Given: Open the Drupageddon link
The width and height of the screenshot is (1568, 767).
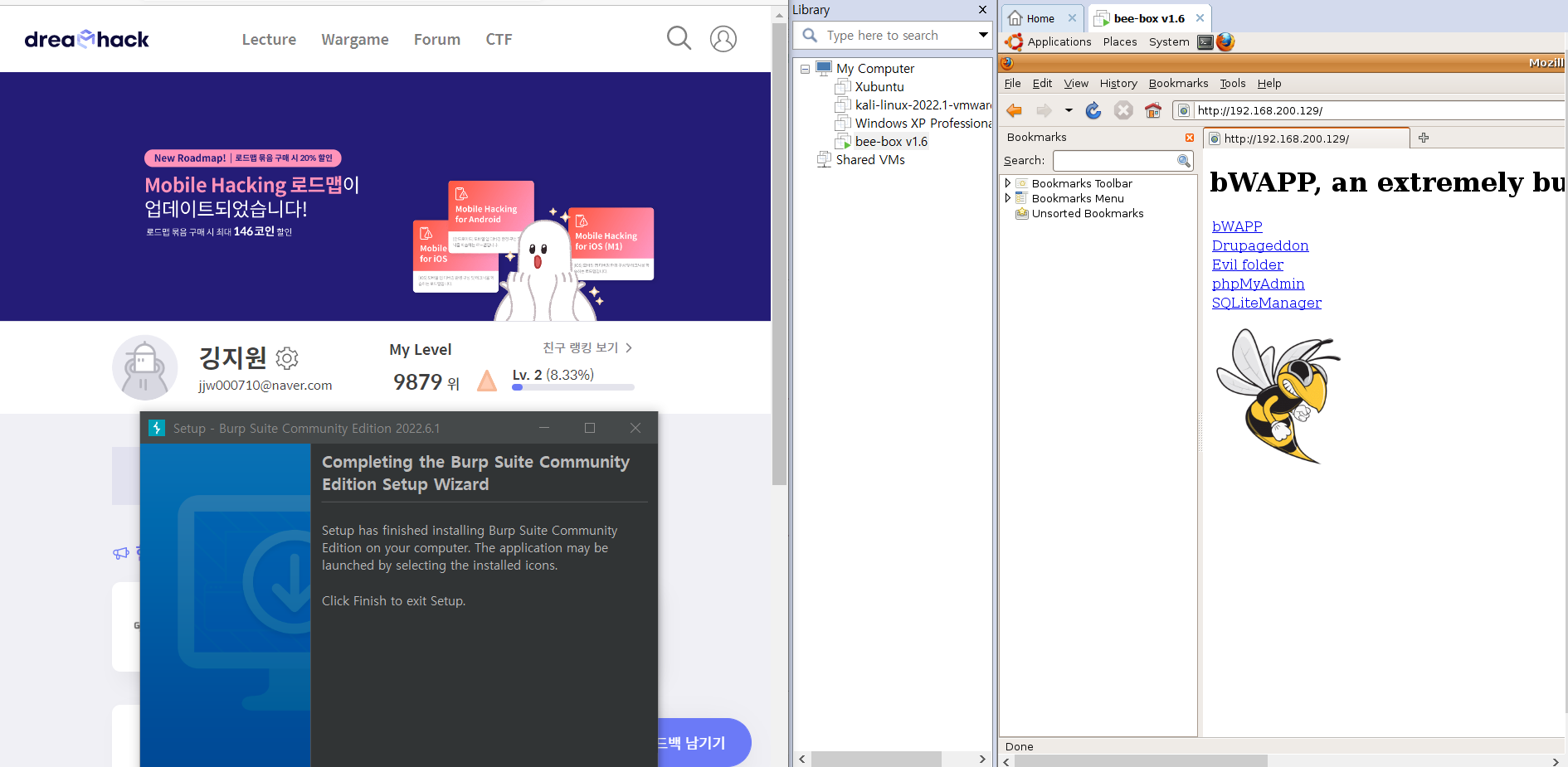Looking at the screenshot, I should point(1260,245).
